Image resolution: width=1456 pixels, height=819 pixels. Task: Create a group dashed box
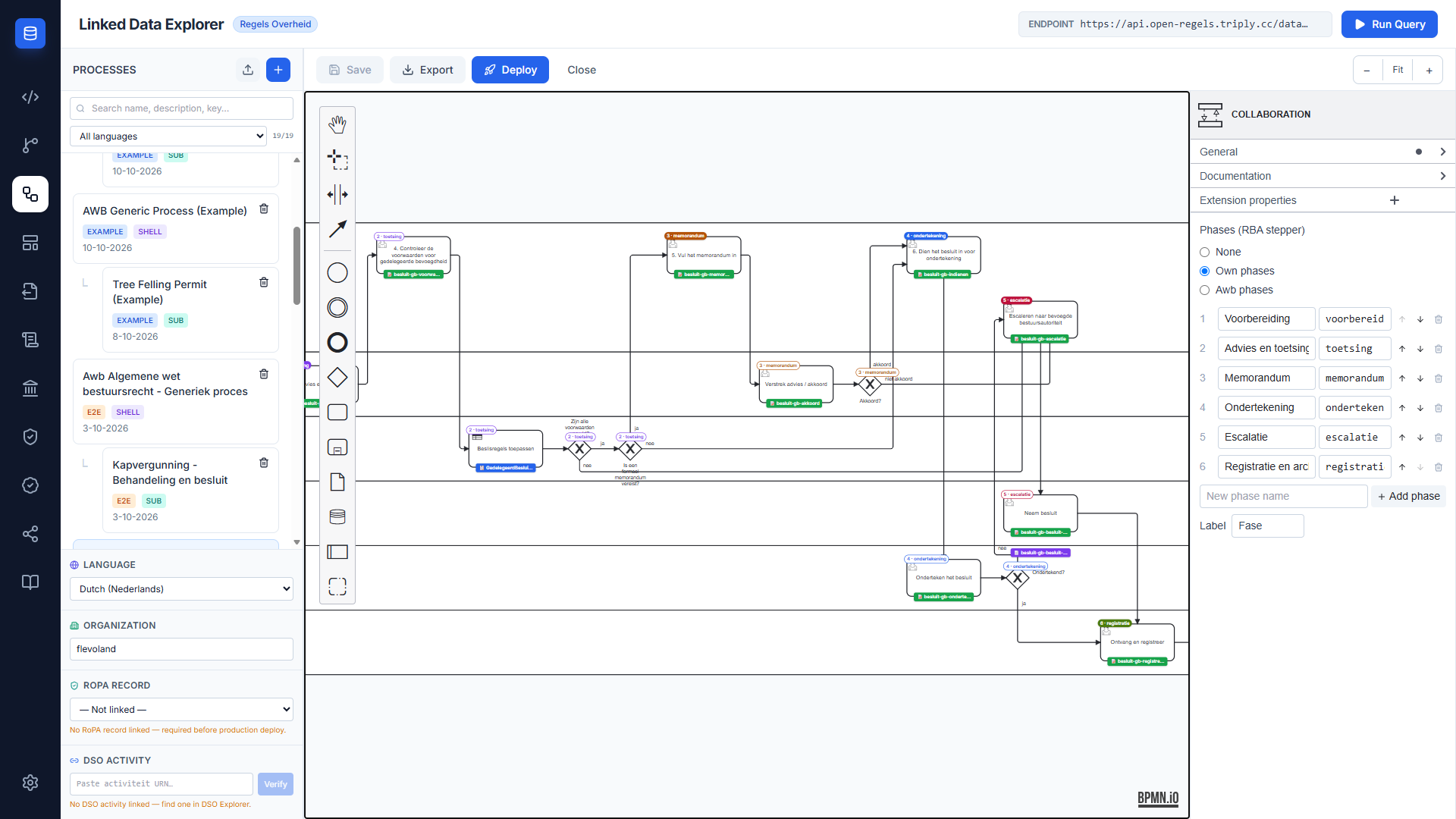(337, 587)
